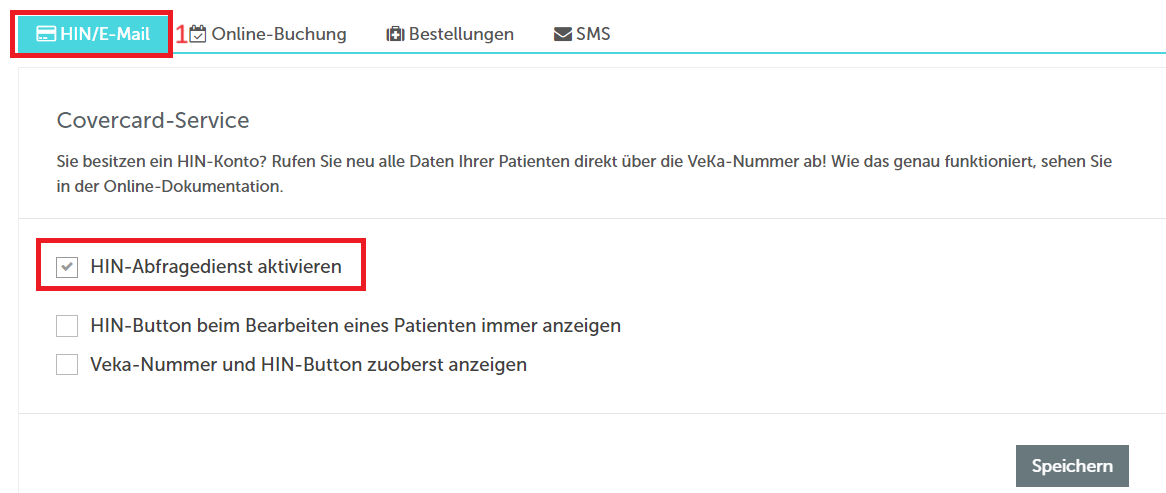Switch to the Online-Buchung tab
The image size is (1166, 493).
click(268, 34)
